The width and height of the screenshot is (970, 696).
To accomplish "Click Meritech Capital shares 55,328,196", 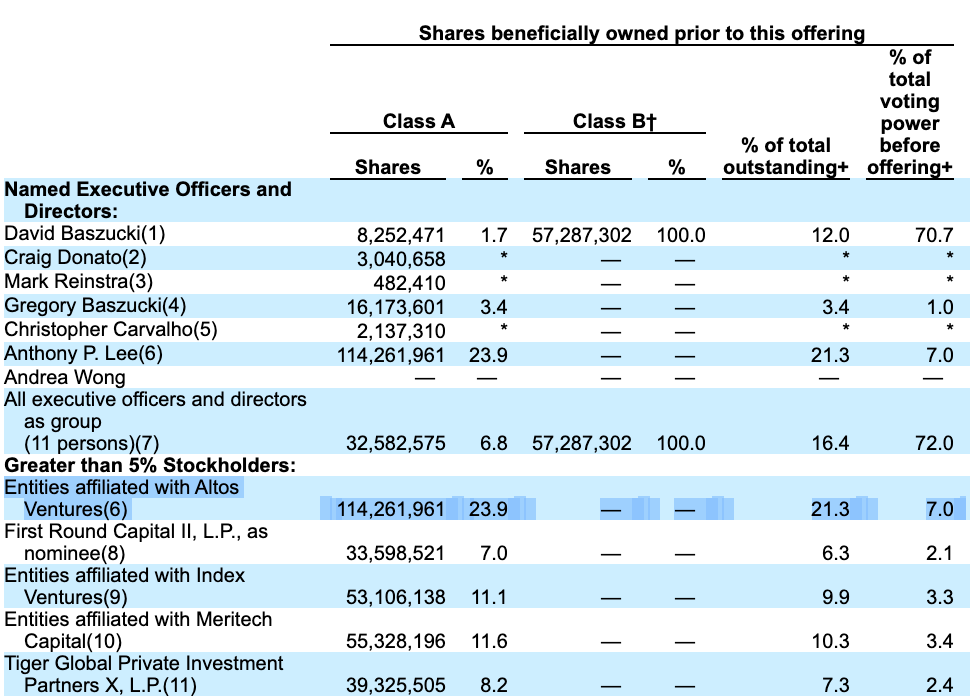I will tap(395, 642).
